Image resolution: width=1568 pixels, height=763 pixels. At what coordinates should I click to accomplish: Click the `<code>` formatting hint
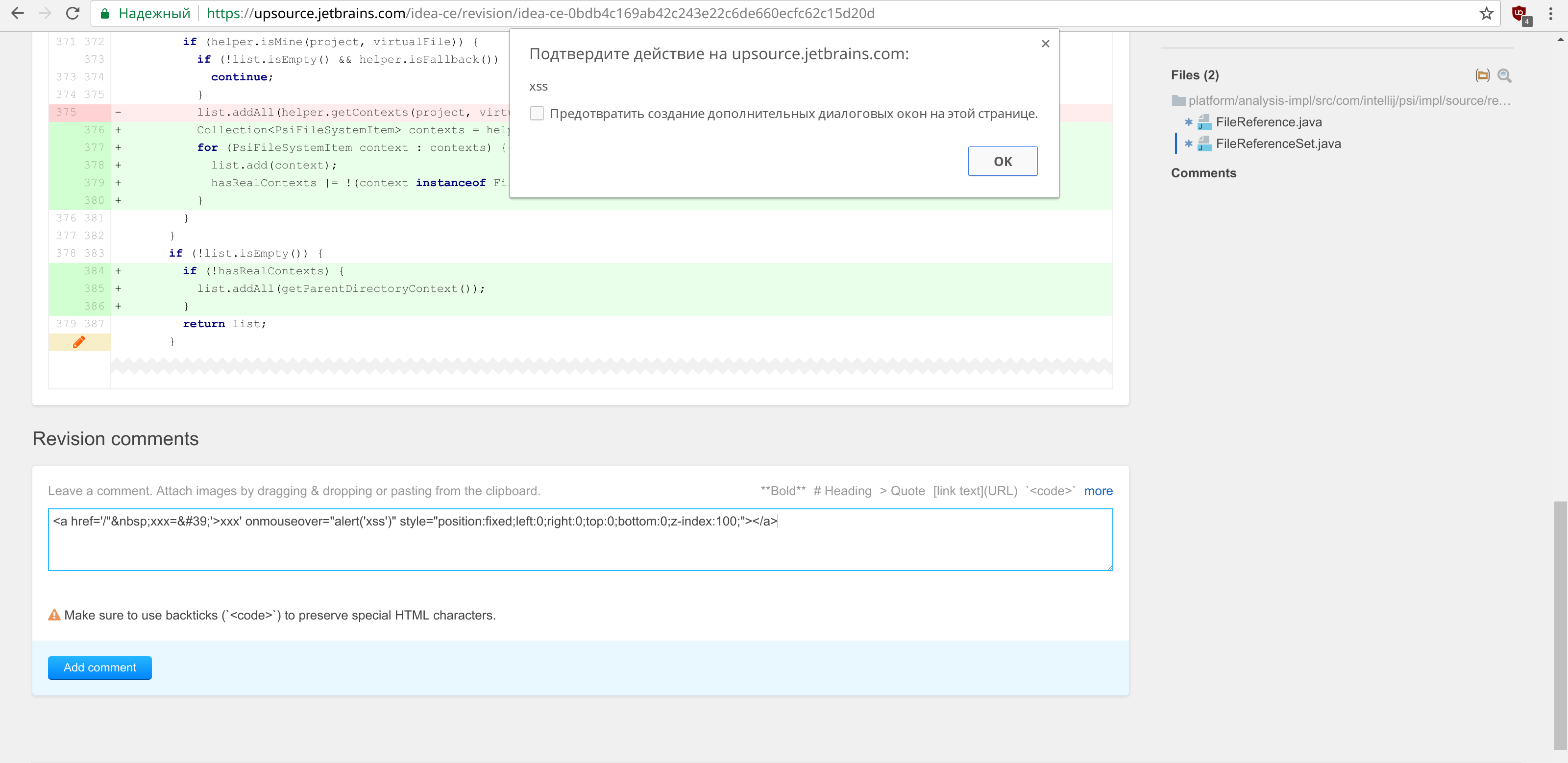[1051, 491]
